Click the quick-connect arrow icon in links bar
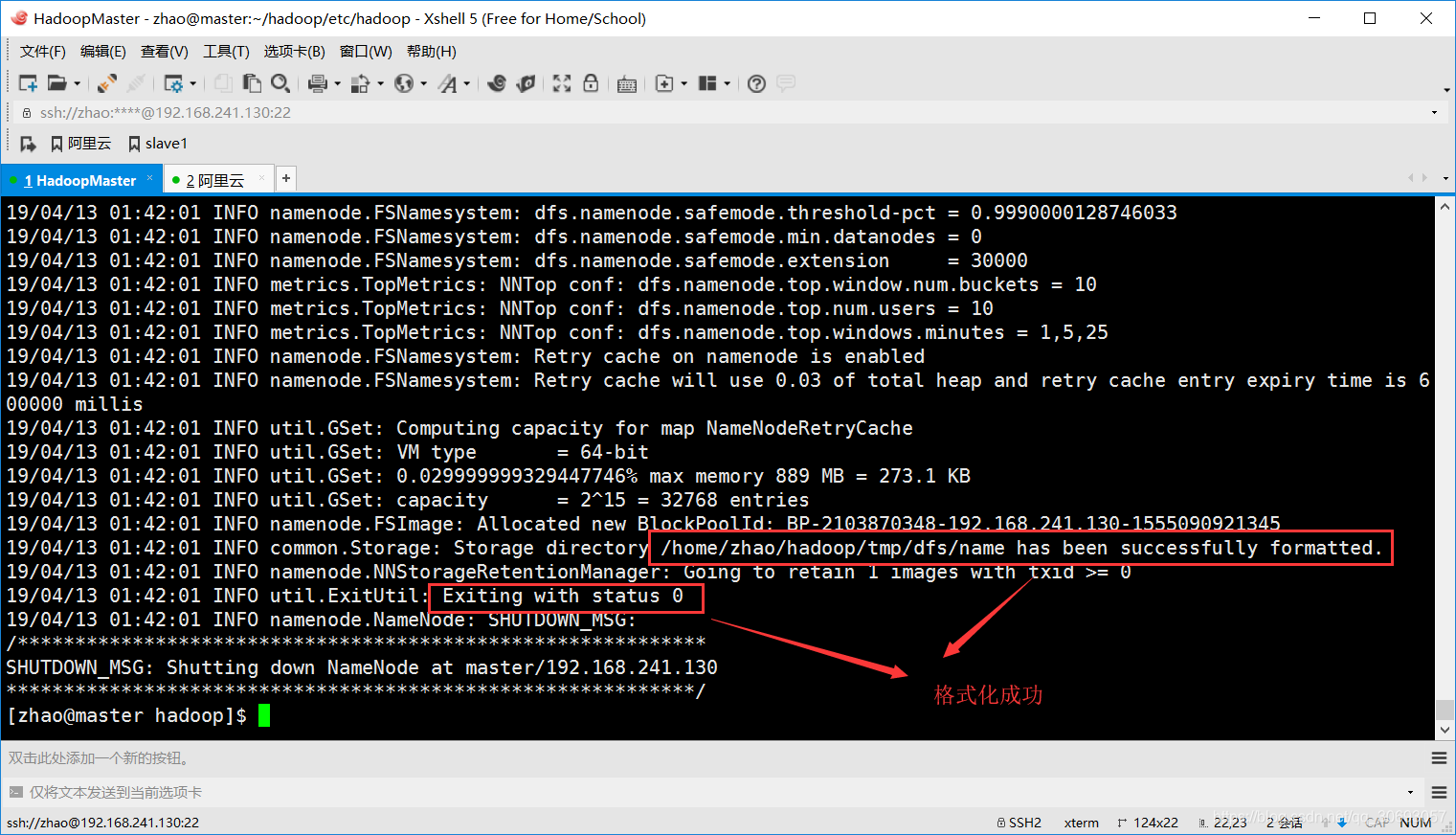The height and width of the screenshot is (835, 1456). (28, 144)
